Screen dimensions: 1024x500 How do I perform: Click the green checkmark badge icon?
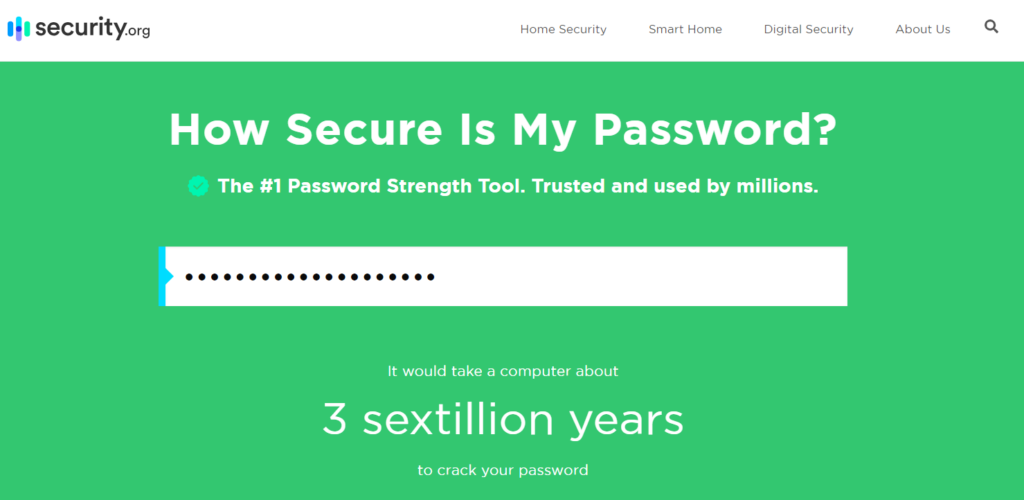click(198, 186)
